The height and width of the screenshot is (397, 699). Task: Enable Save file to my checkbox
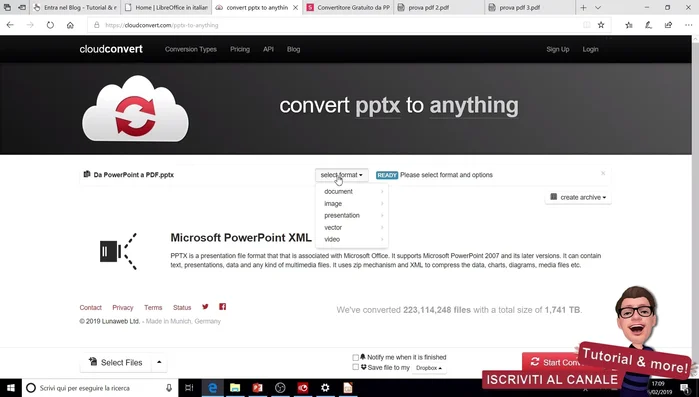[x=355, y=367]
